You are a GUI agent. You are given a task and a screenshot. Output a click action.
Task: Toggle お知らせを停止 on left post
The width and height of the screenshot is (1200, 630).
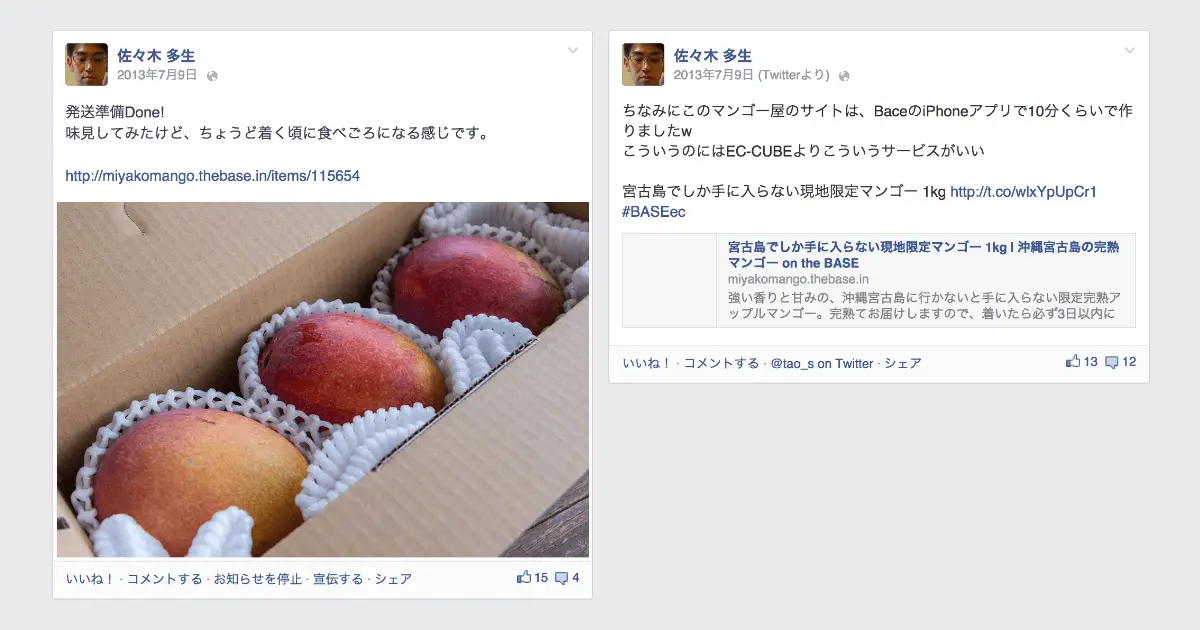[x=257, y=579]
